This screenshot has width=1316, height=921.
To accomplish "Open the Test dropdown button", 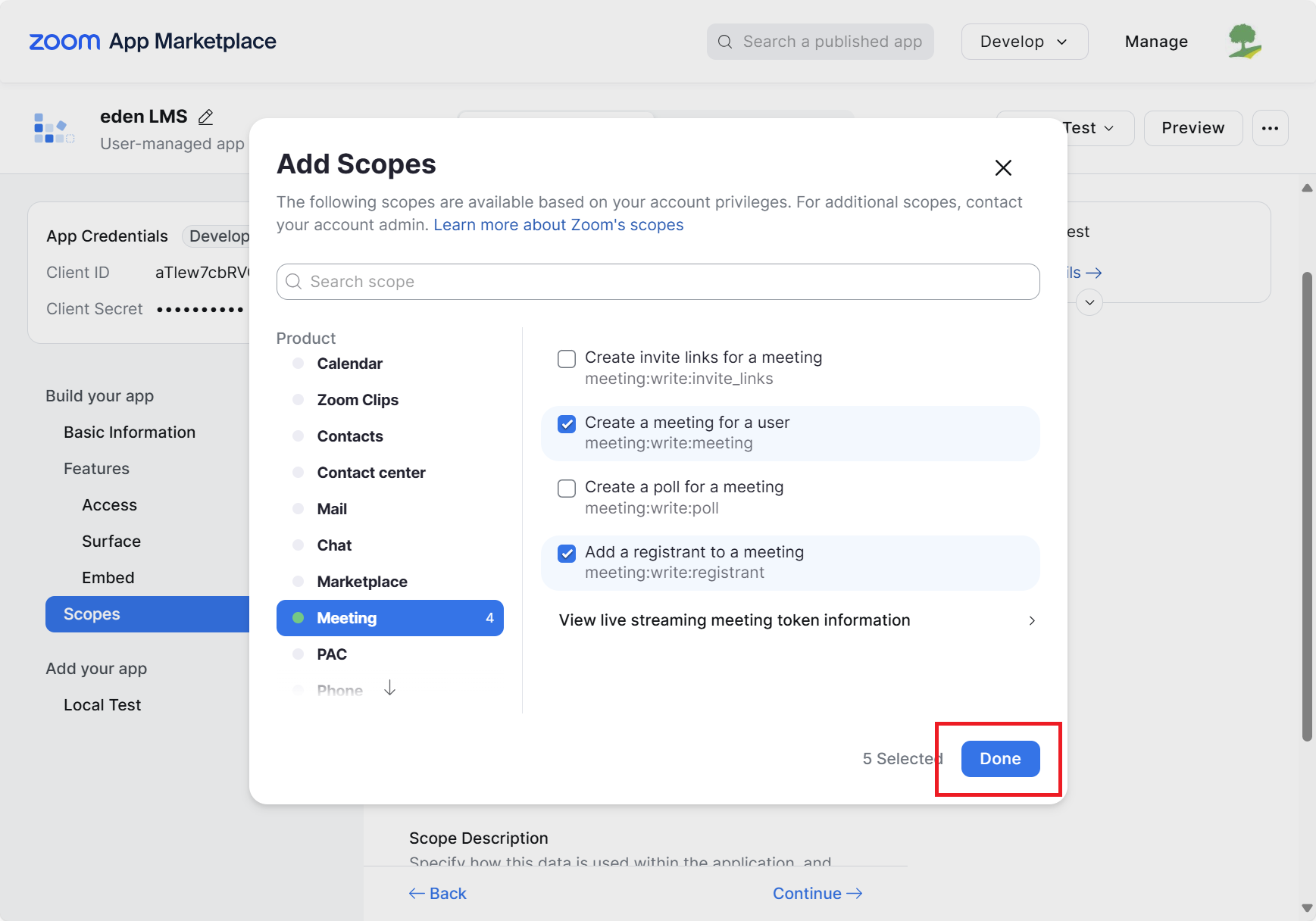I will pyautogui.click(x=1089, y=128).
